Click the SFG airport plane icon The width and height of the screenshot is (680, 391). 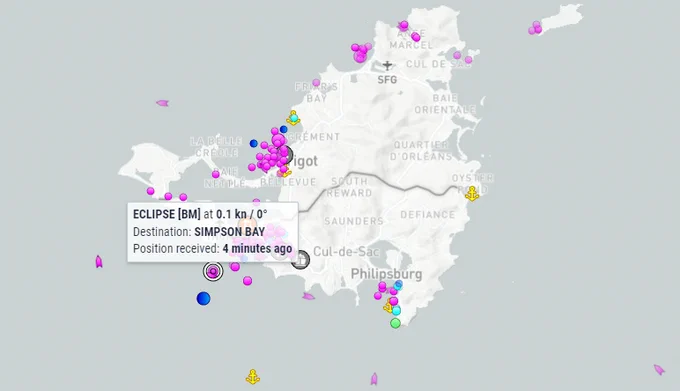[x=387, y=65]
